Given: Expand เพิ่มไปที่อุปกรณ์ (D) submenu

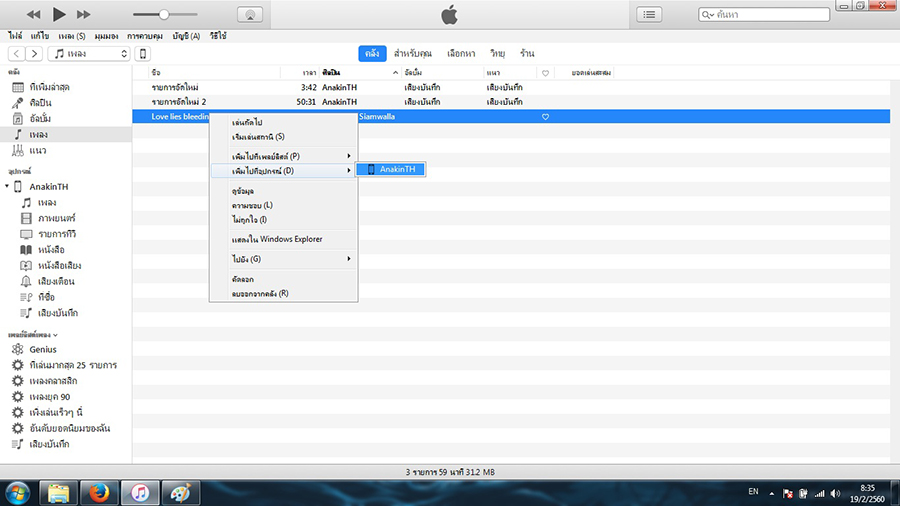Looking at the screenshot, I should pyautogui.click(x=284, y=171).
